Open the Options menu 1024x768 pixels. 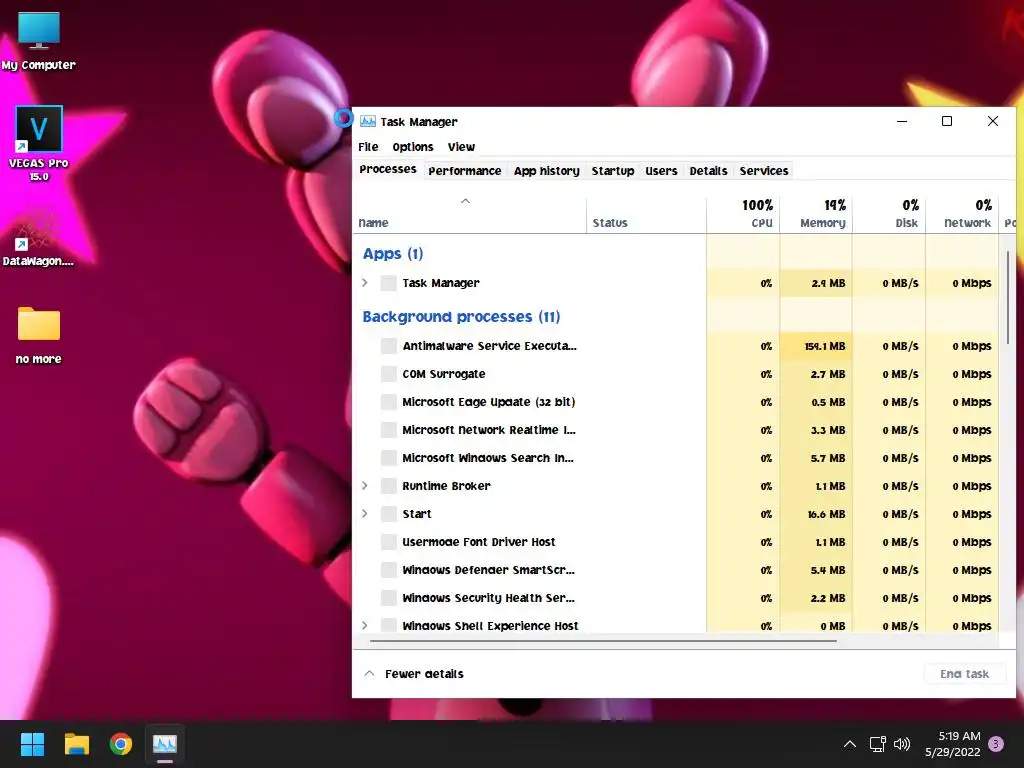click(413, 147)
